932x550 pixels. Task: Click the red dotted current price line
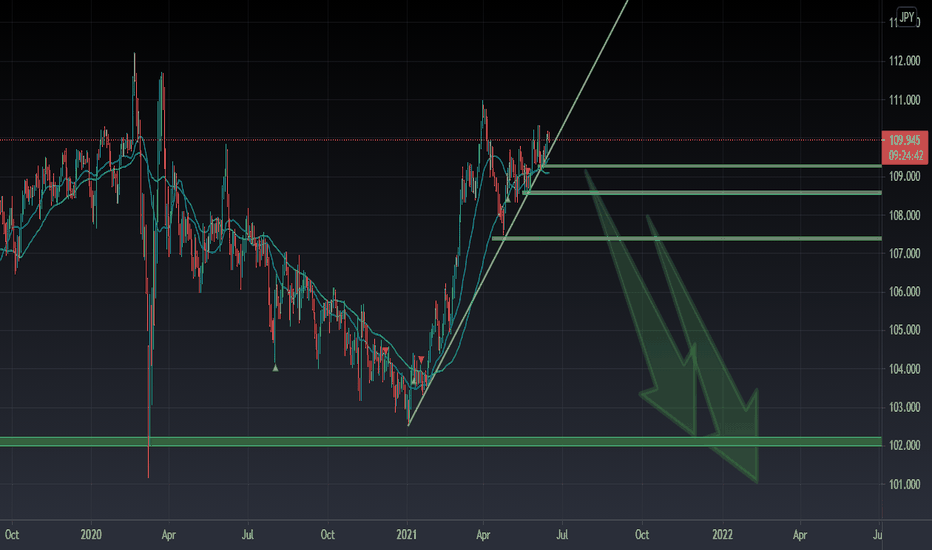point(440,140)
